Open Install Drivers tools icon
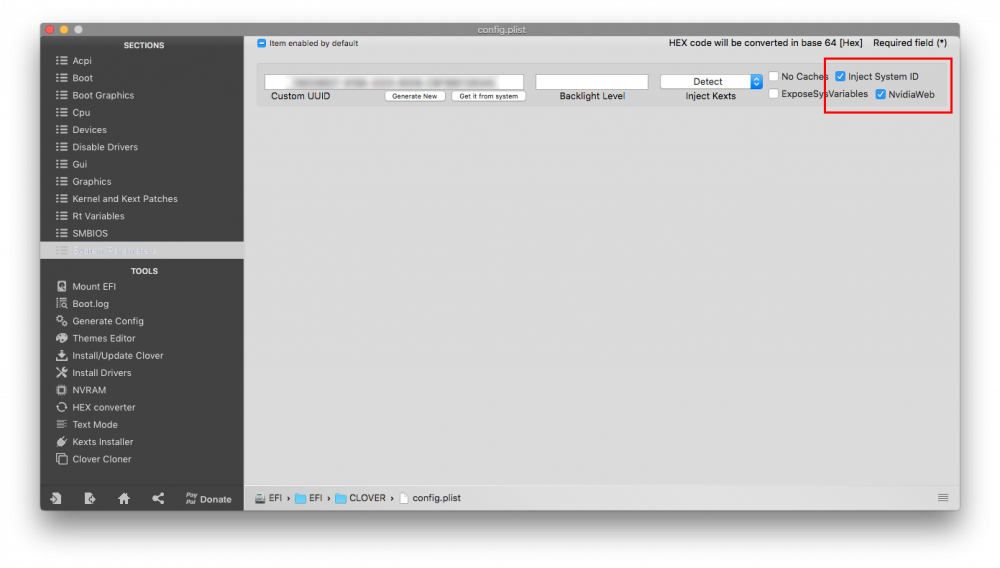The image size is (1000, 568). [x=61, y=372]
